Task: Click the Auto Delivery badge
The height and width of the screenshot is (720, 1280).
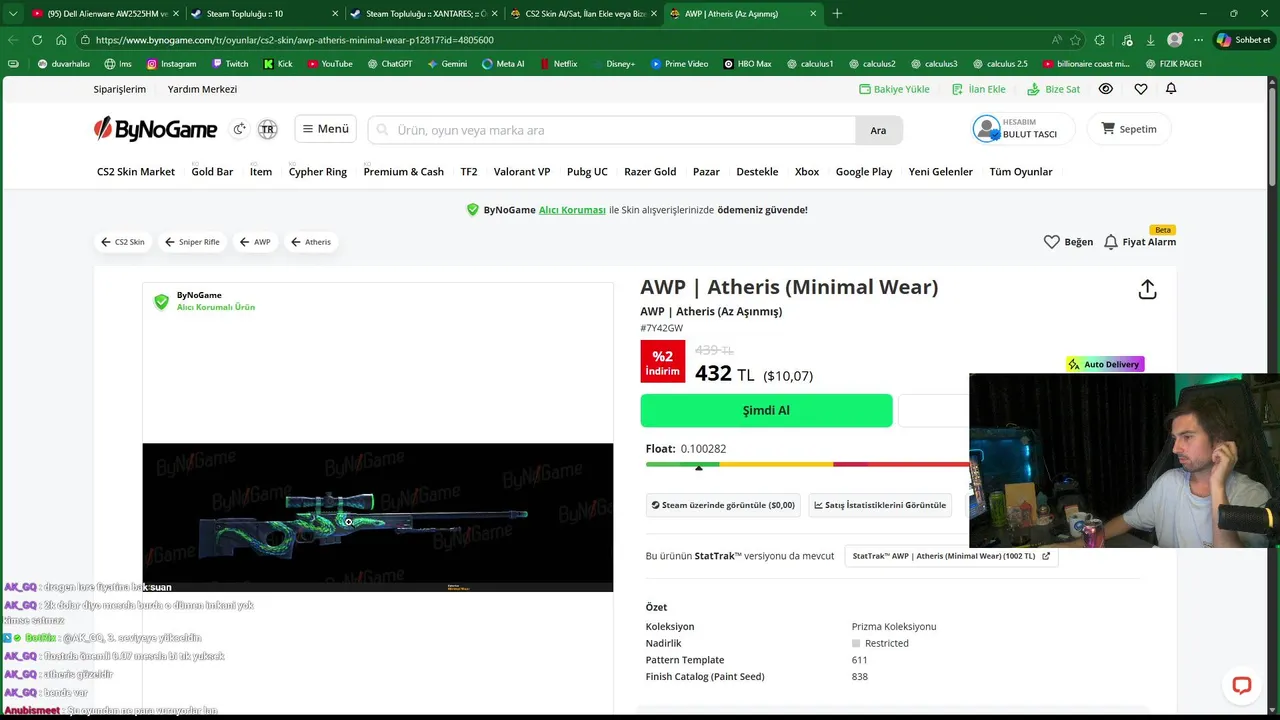Action: [x=1105, y=364]
